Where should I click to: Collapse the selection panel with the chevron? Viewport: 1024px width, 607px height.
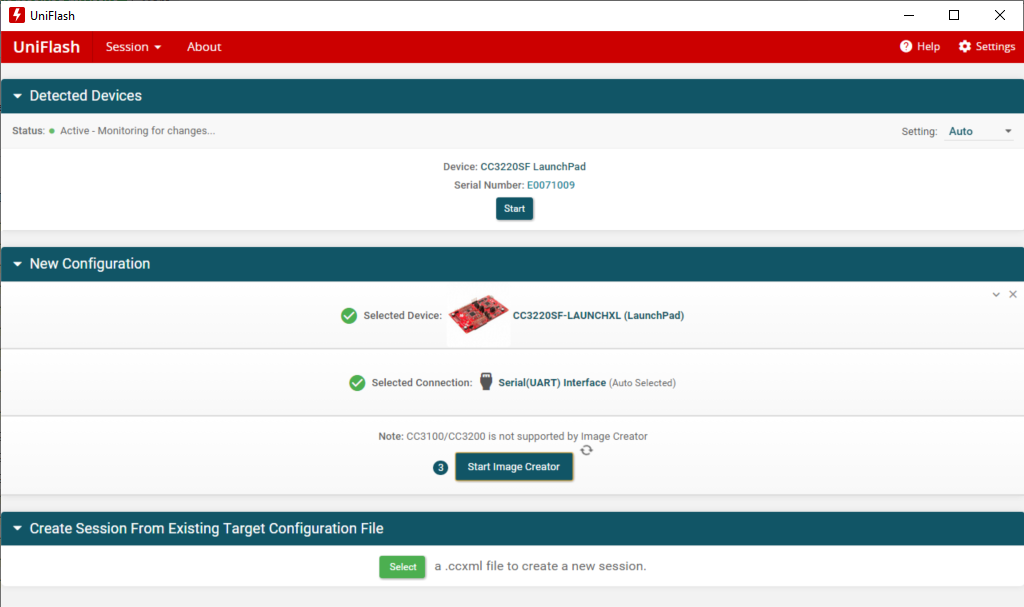[996, 295]
